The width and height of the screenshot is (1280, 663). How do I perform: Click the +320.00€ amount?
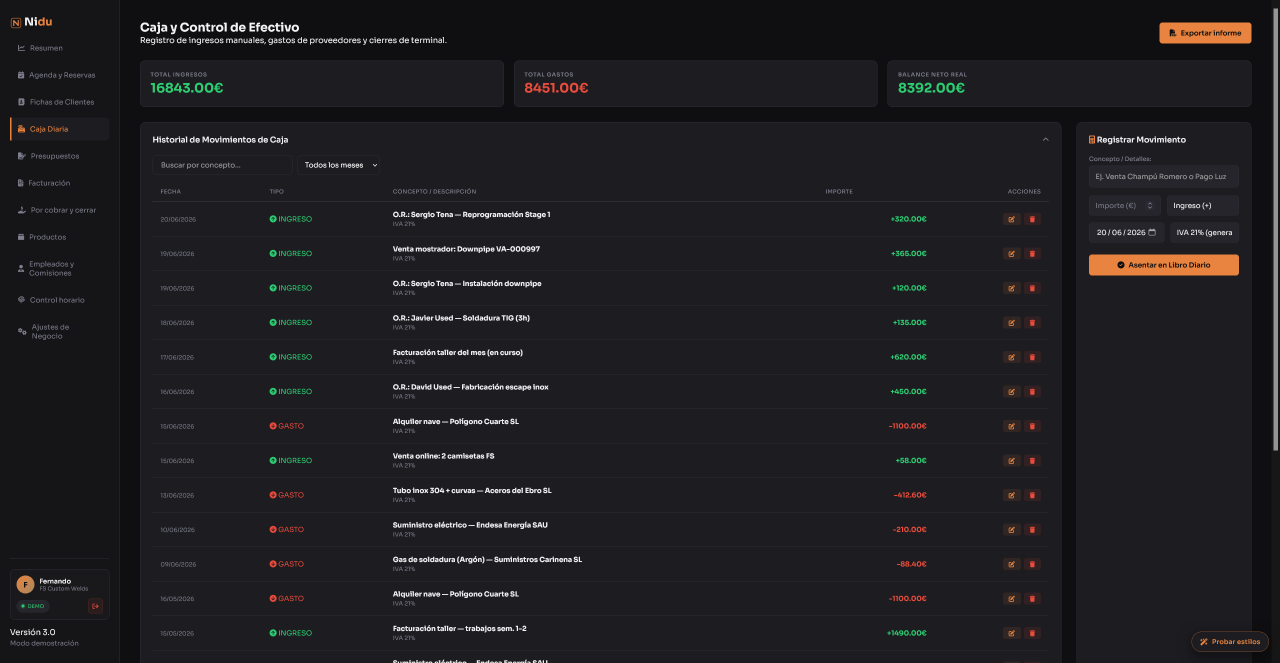908,219
